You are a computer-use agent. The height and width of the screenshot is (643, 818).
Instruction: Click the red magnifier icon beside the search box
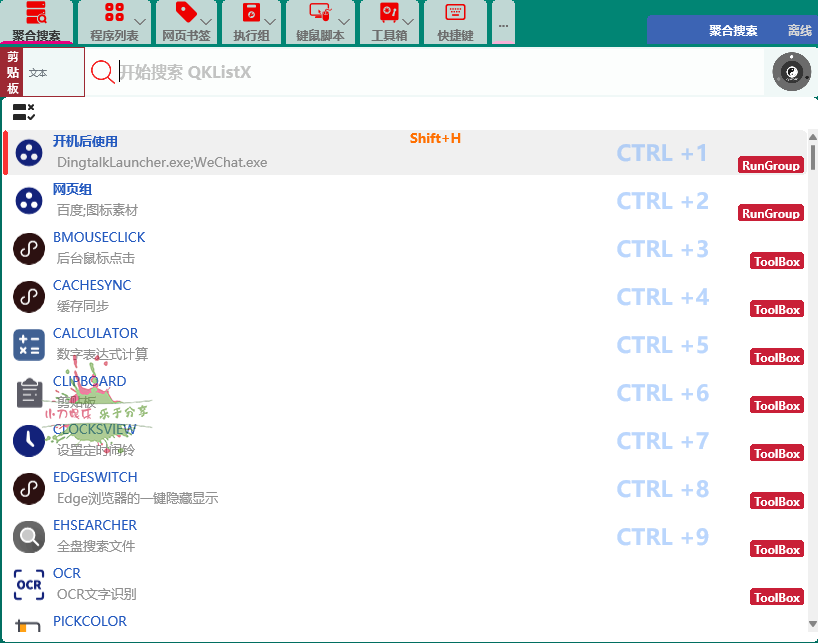point(103,71)
